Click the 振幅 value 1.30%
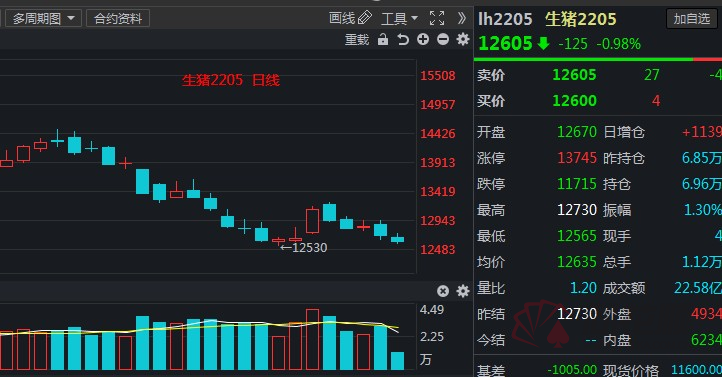The height and width of the screenshot is (377, 722). click(x=703, y=210)
